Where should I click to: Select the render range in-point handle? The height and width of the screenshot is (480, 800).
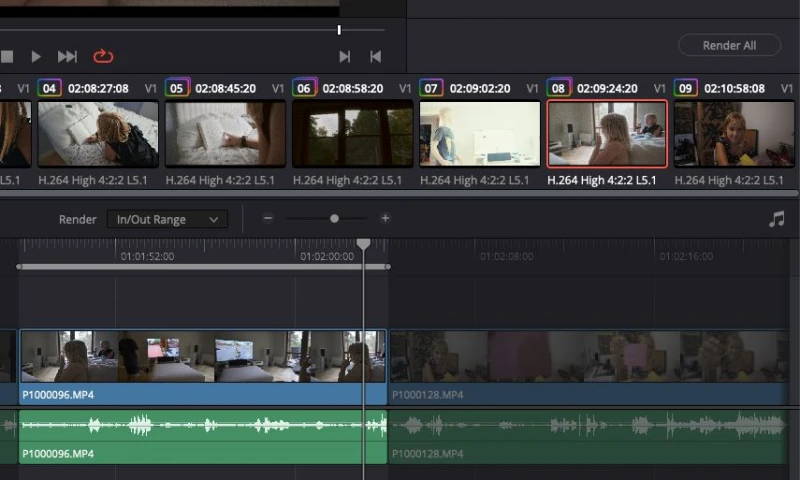[x=19, y=267]
